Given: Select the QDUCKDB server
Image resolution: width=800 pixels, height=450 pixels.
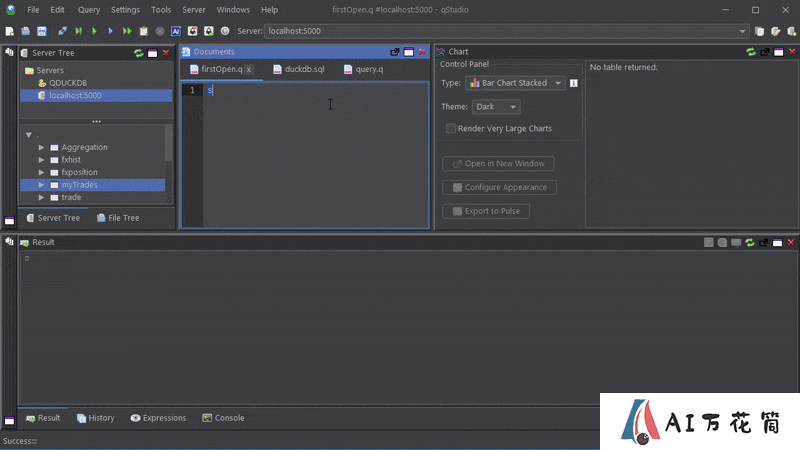Looking at the screenshot, I should click(68, 83).
